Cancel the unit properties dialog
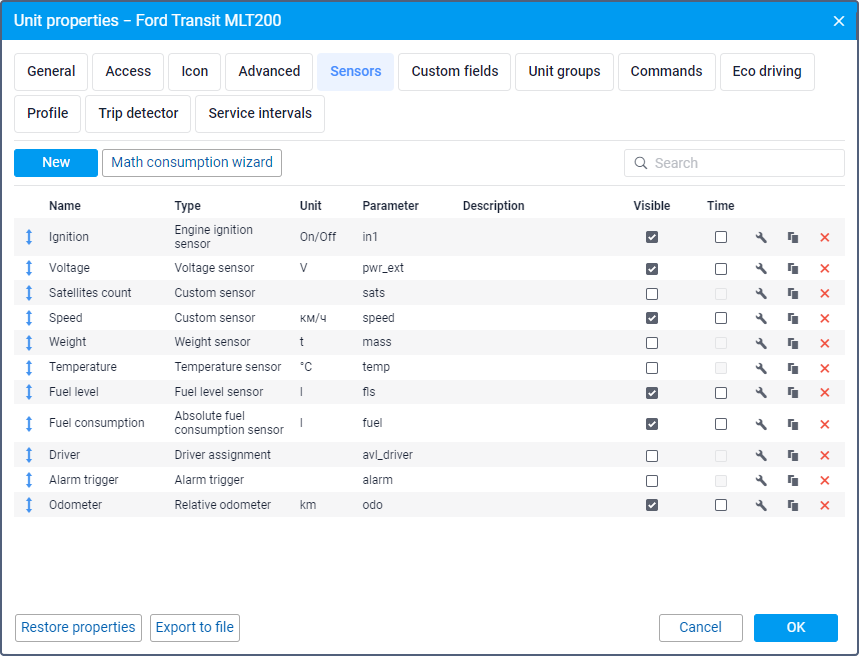Viewport: 859px width, 656px height. [x=701, y=628]
